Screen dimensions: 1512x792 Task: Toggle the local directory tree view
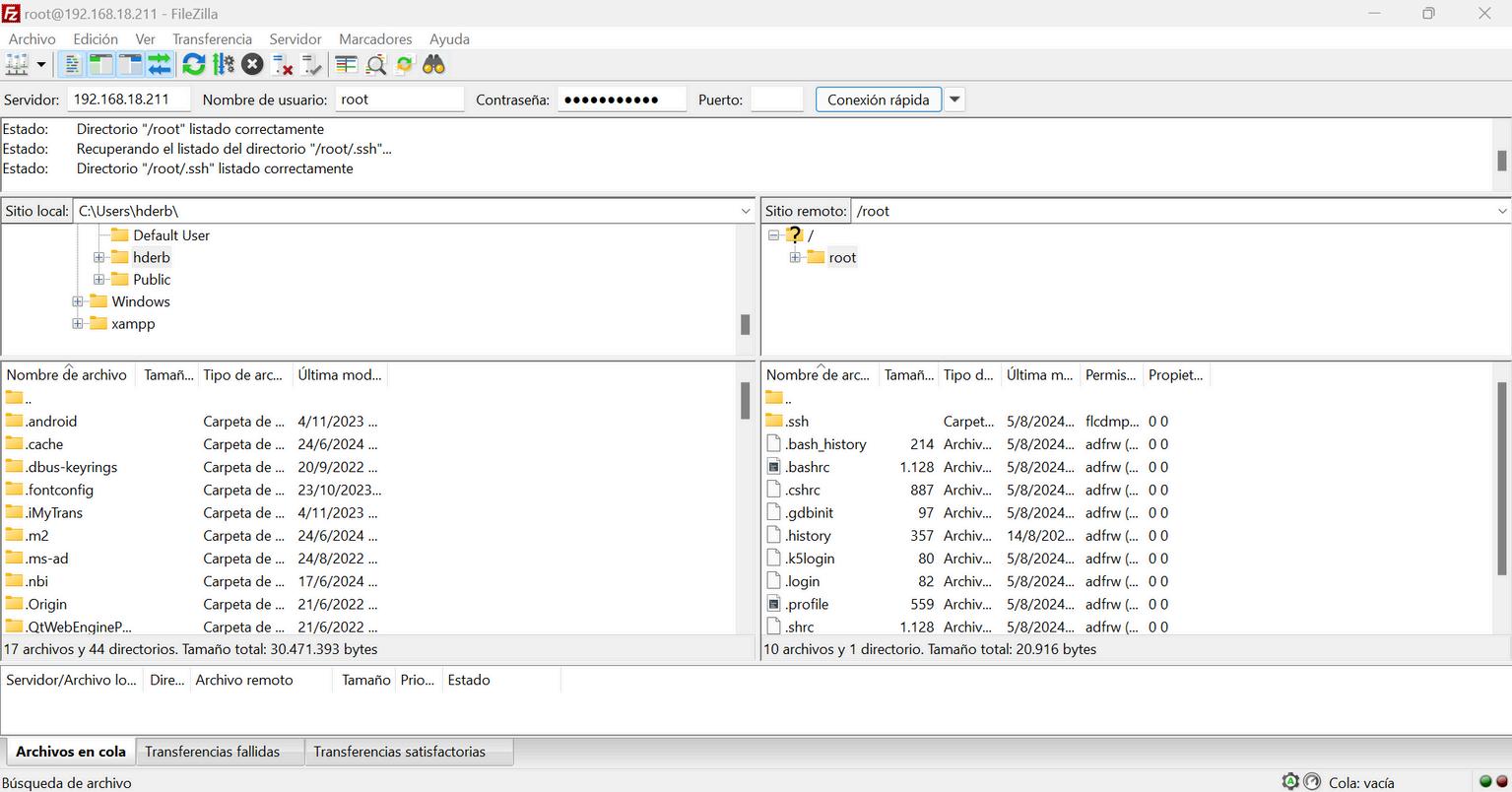(x=100, y=65)
